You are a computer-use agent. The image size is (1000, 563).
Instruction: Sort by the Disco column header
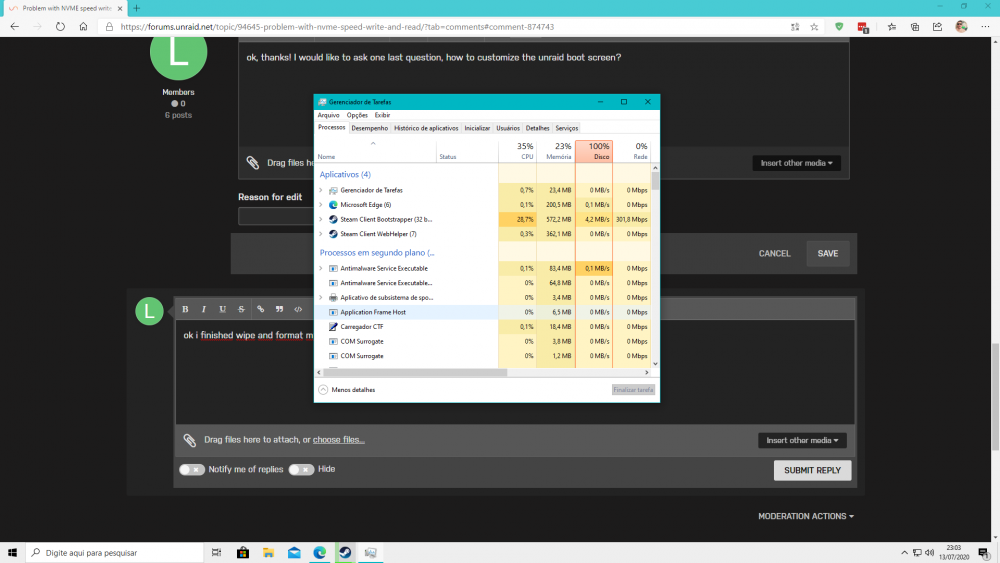coord(594,151)
